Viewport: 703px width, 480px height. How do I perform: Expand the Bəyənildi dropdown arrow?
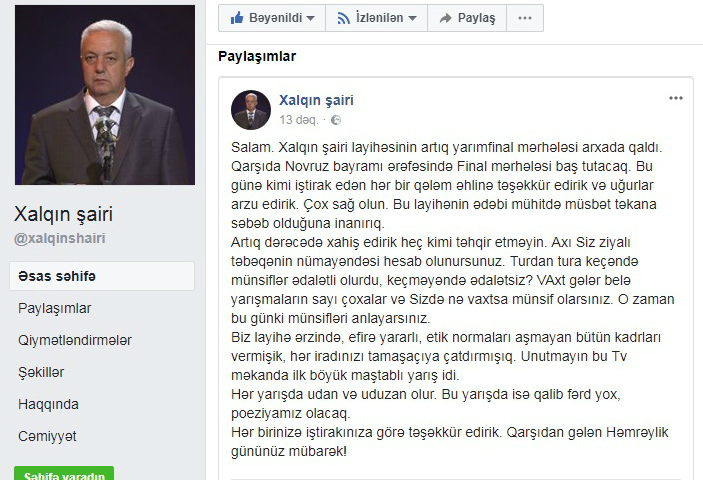click(x=310, y=18)
